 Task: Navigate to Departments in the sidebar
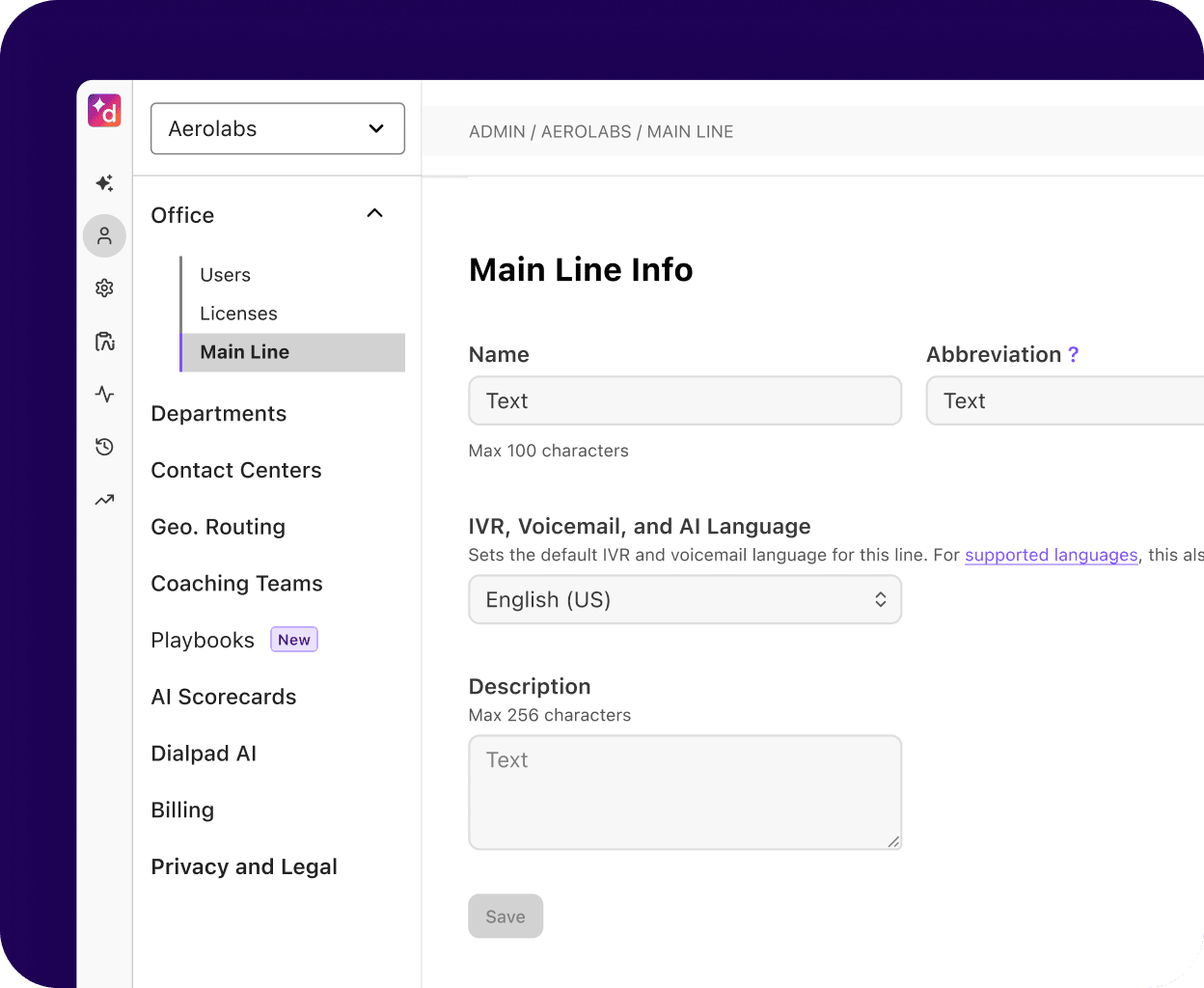[219, 413]
